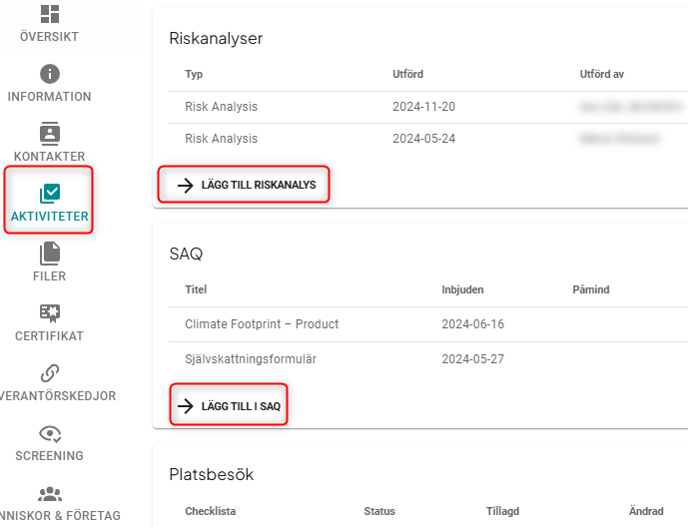Open the Leverantörskedjor chain link icon

[49, 373]
